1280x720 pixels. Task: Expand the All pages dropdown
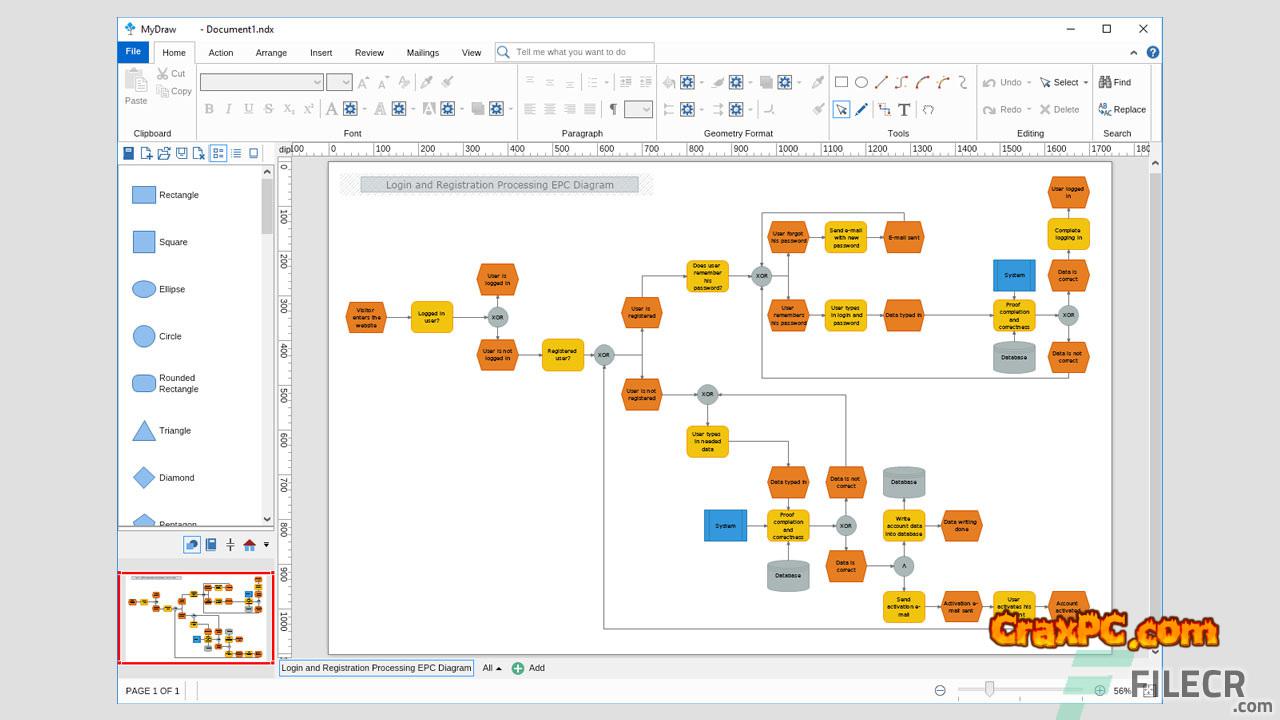(492, 668)
